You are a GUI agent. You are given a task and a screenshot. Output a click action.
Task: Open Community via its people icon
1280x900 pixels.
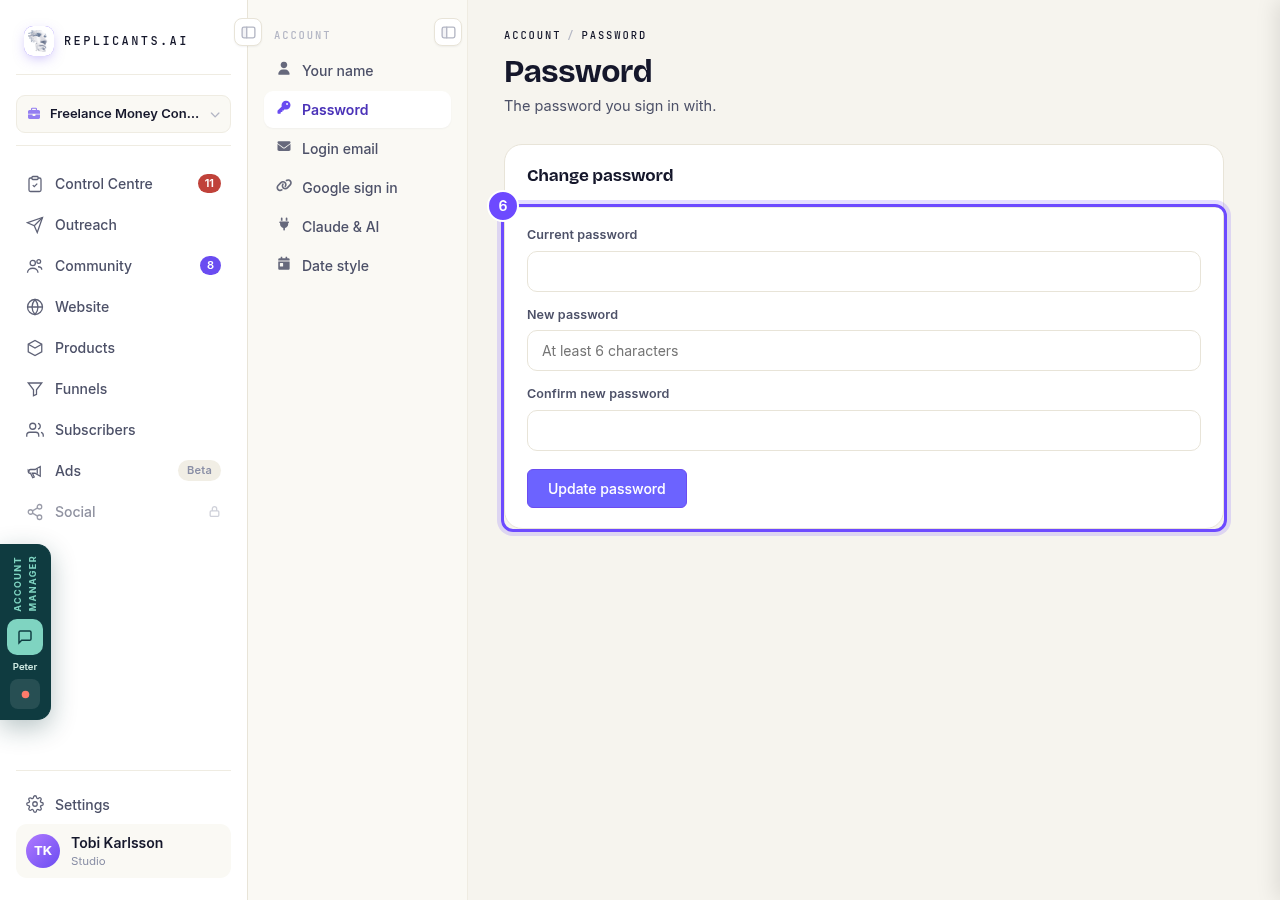pyautogui.click(x=35, y=266)
